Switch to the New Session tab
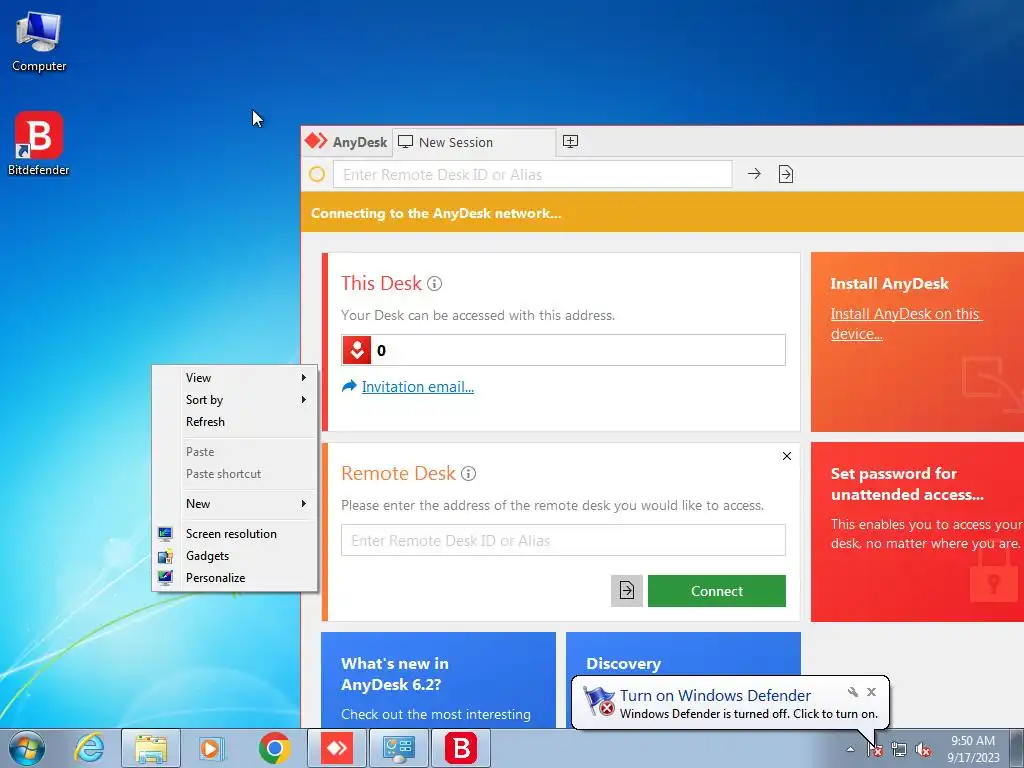Viewport: 1024px width, 768px height. (x=473, y=142)
